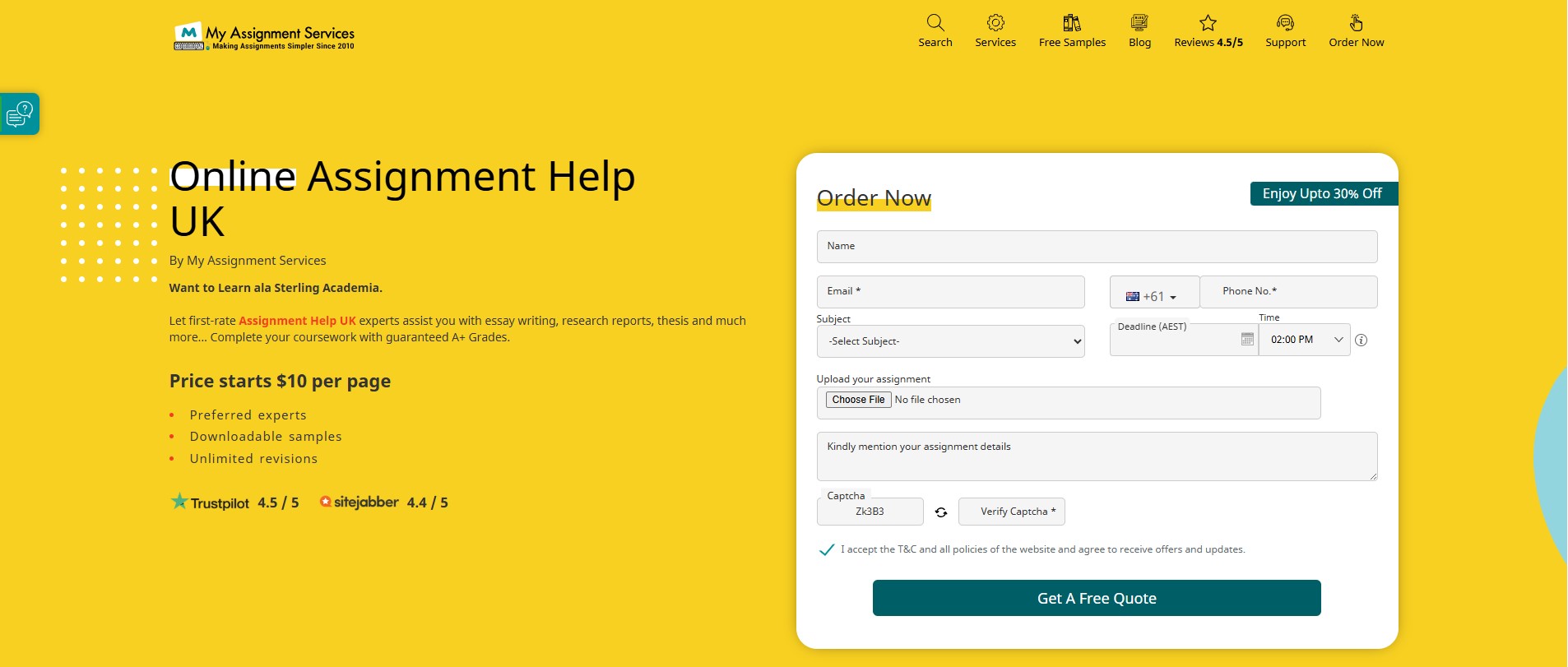The height and width of the screenshot is (667, 1568).
Task: Open the teal help chat widget
Action: pyautogui.click(x=20, y=113)
